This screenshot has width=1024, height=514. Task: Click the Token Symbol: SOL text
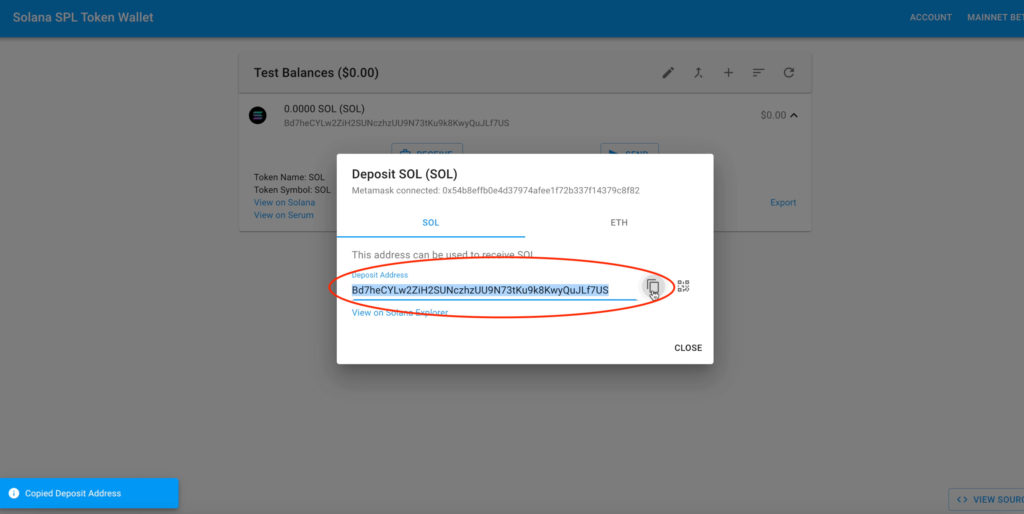293,190
